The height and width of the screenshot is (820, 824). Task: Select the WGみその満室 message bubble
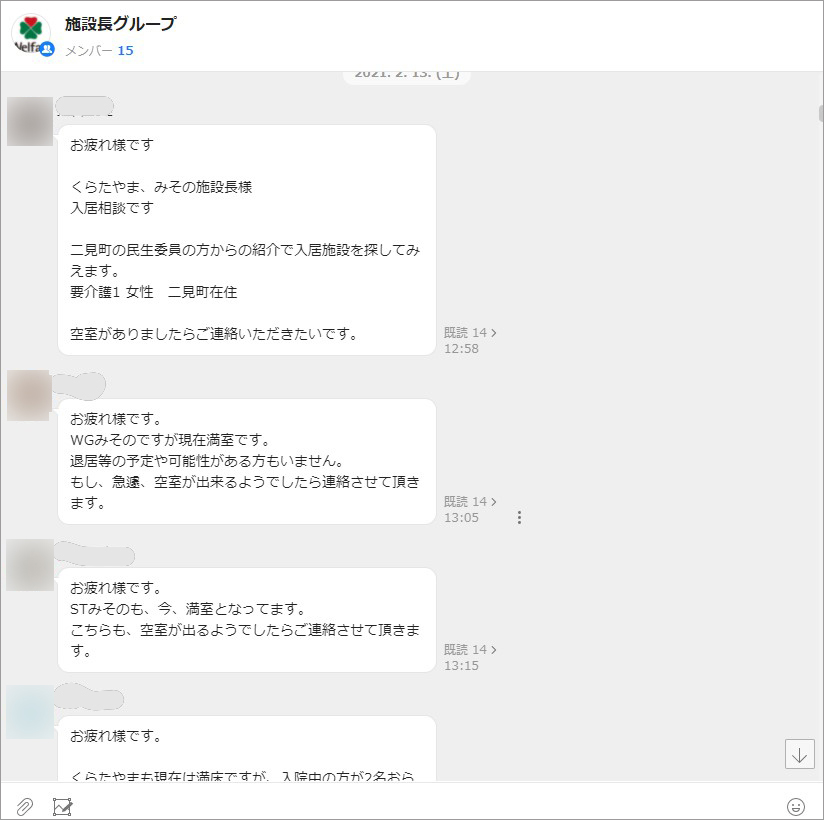coord(247,462)
